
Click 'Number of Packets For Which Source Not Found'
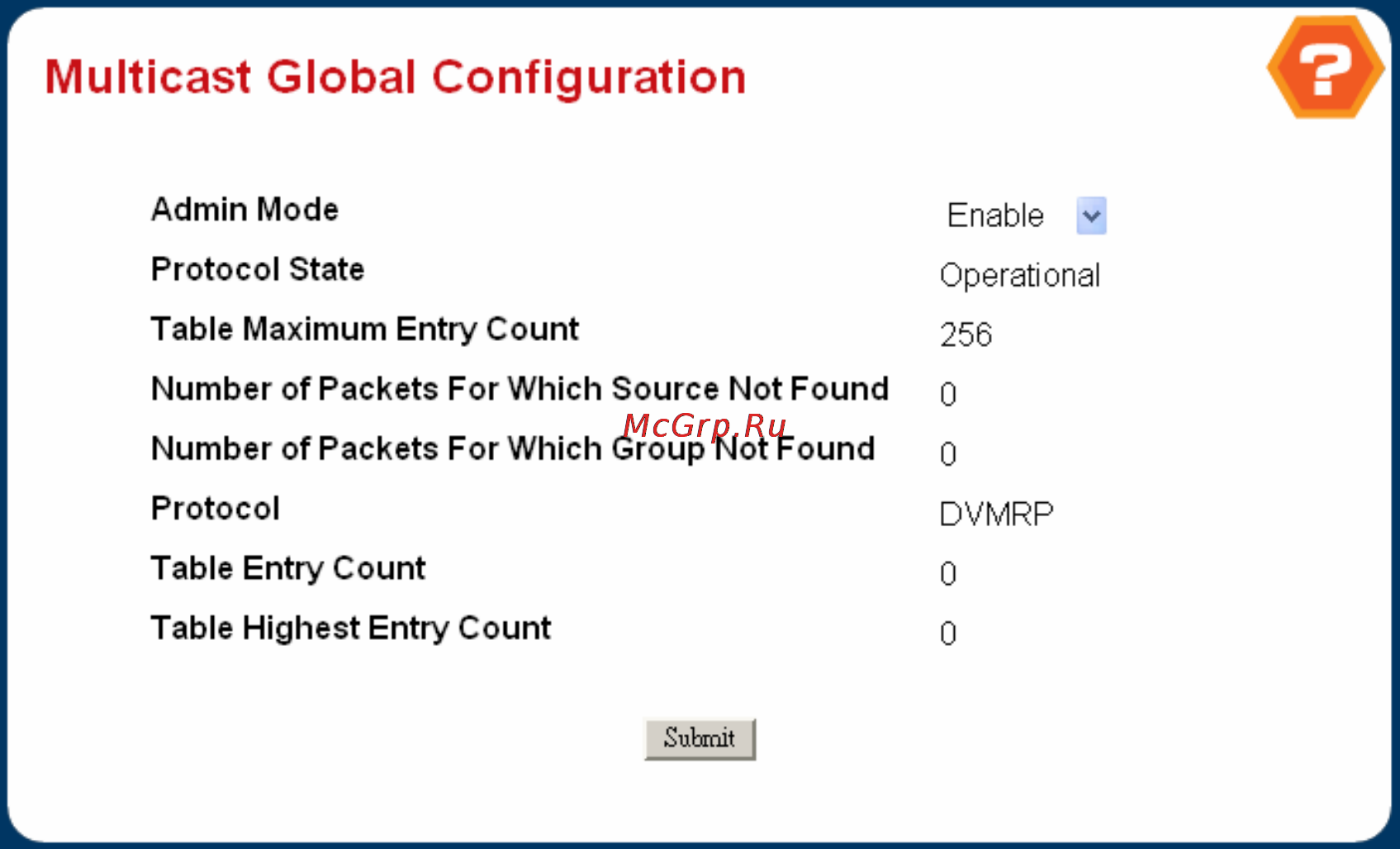click(520, 389)
